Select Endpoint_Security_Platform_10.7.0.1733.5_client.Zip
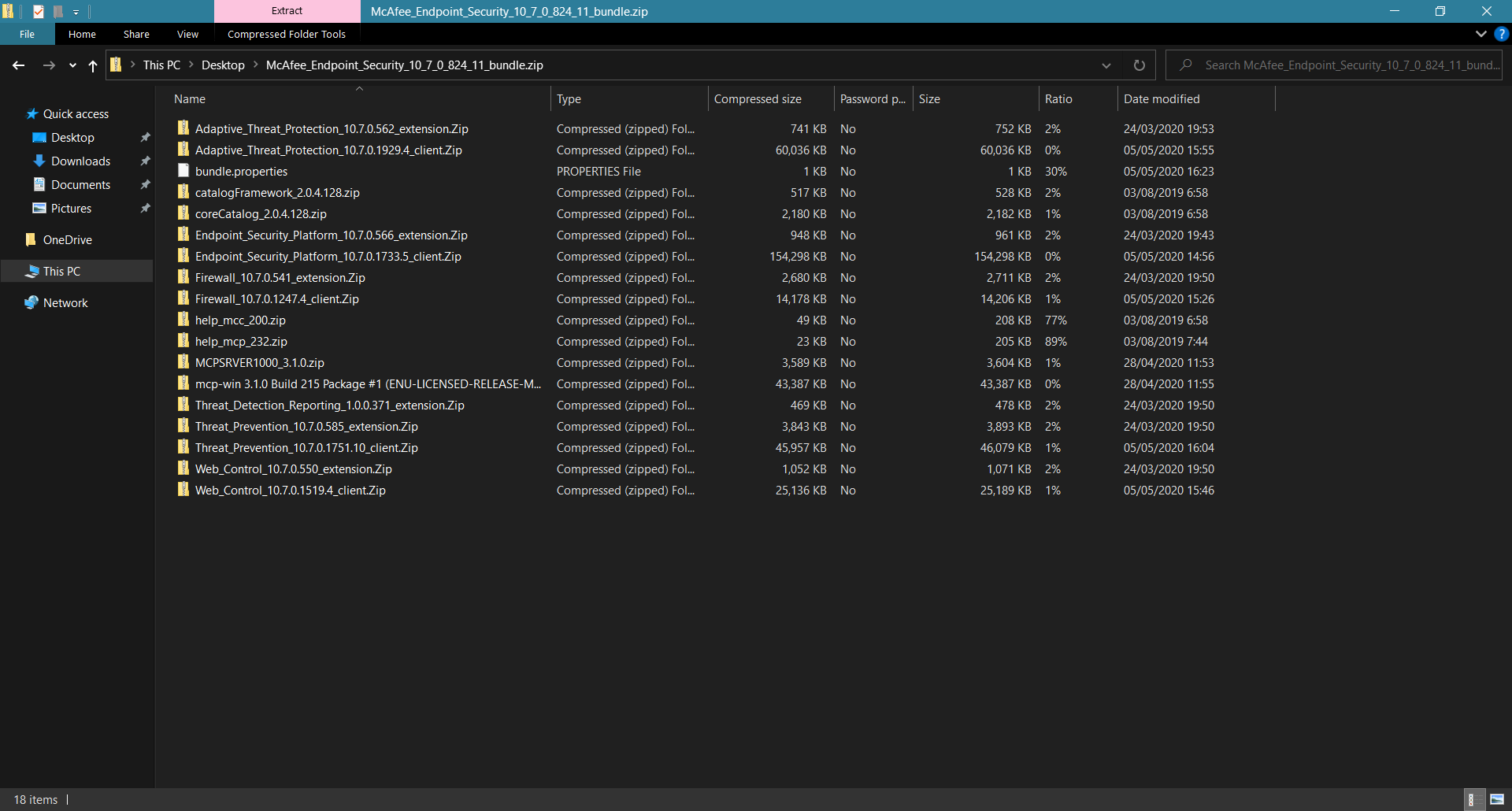 (x=328, y=256)
